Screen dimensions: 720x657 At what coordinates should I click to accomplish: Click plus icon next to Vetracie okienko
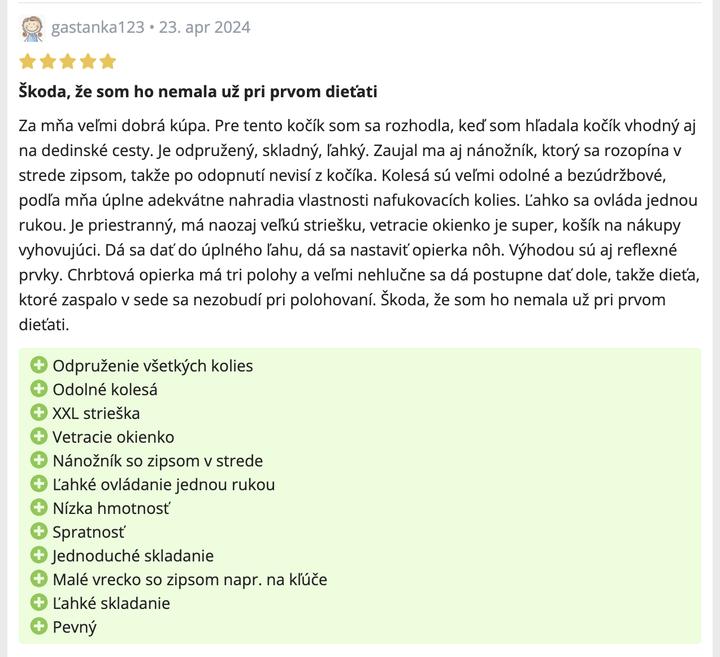[39, 437]
